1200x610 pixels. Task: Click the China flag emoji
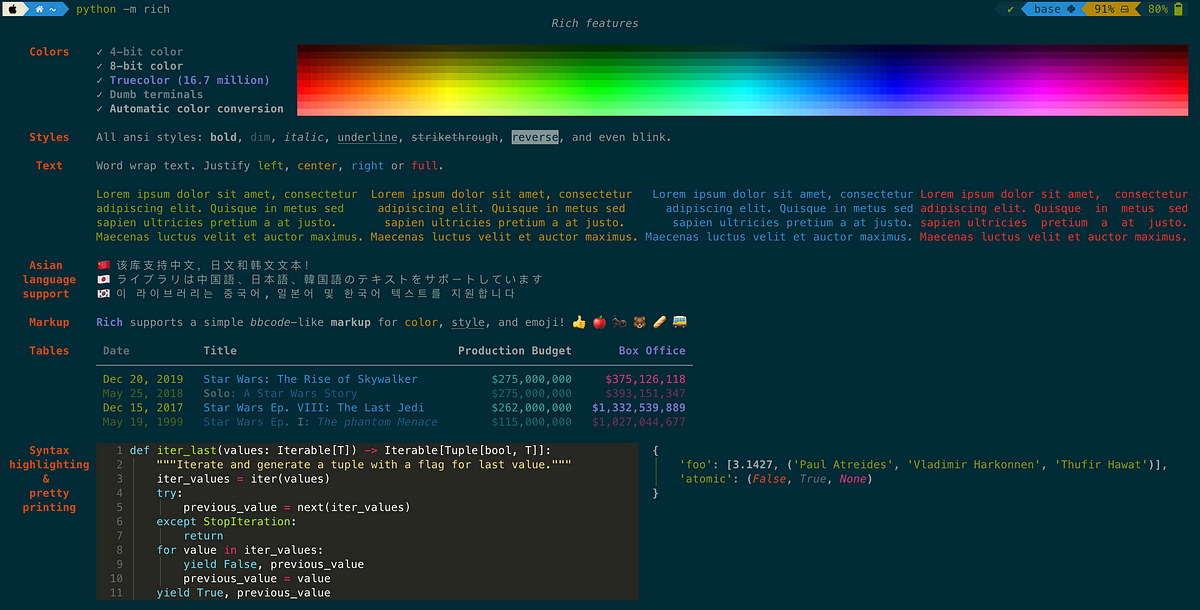(x=103, y=266)
